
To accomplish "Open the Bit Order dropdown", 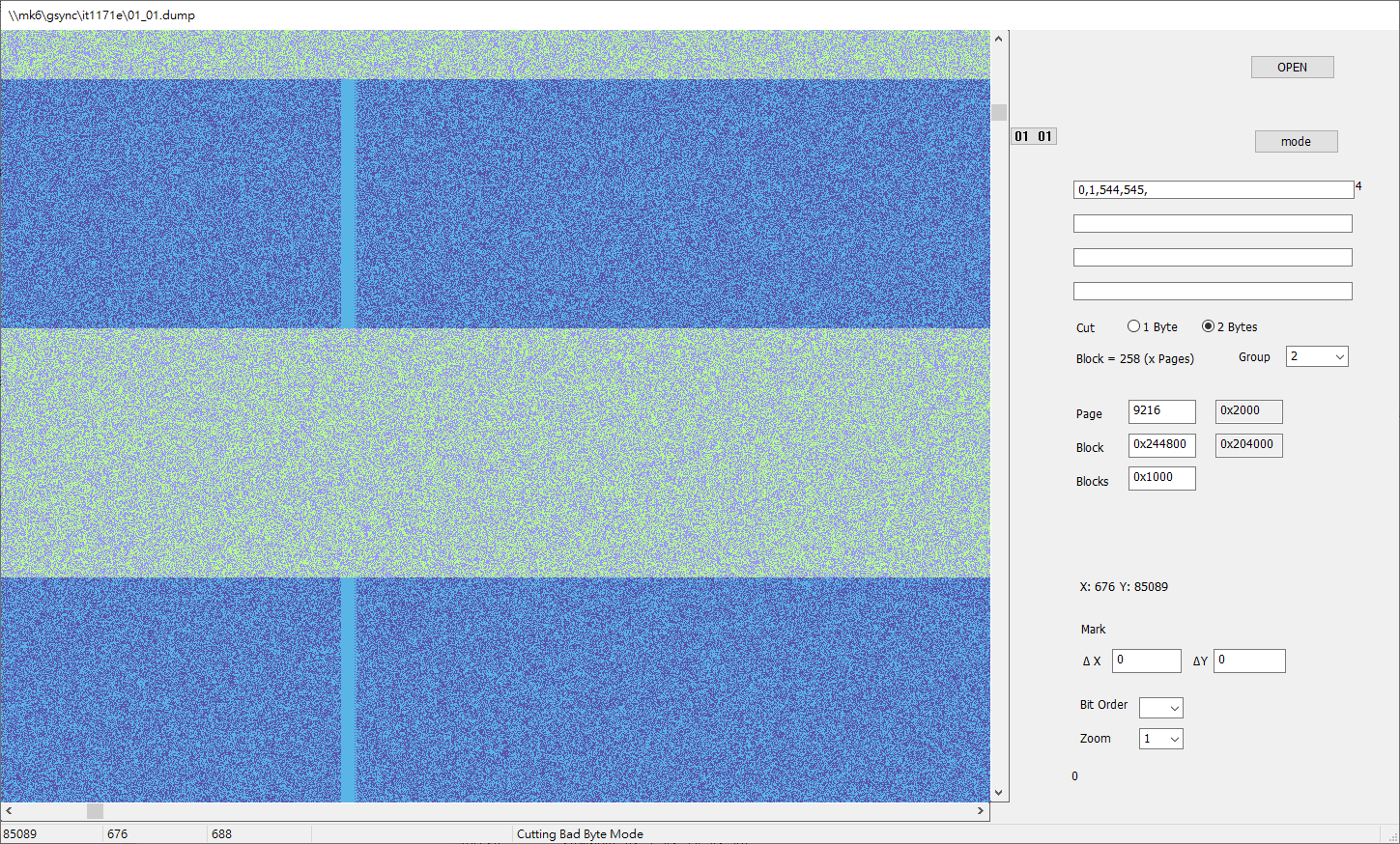I will coord(1161,708).
